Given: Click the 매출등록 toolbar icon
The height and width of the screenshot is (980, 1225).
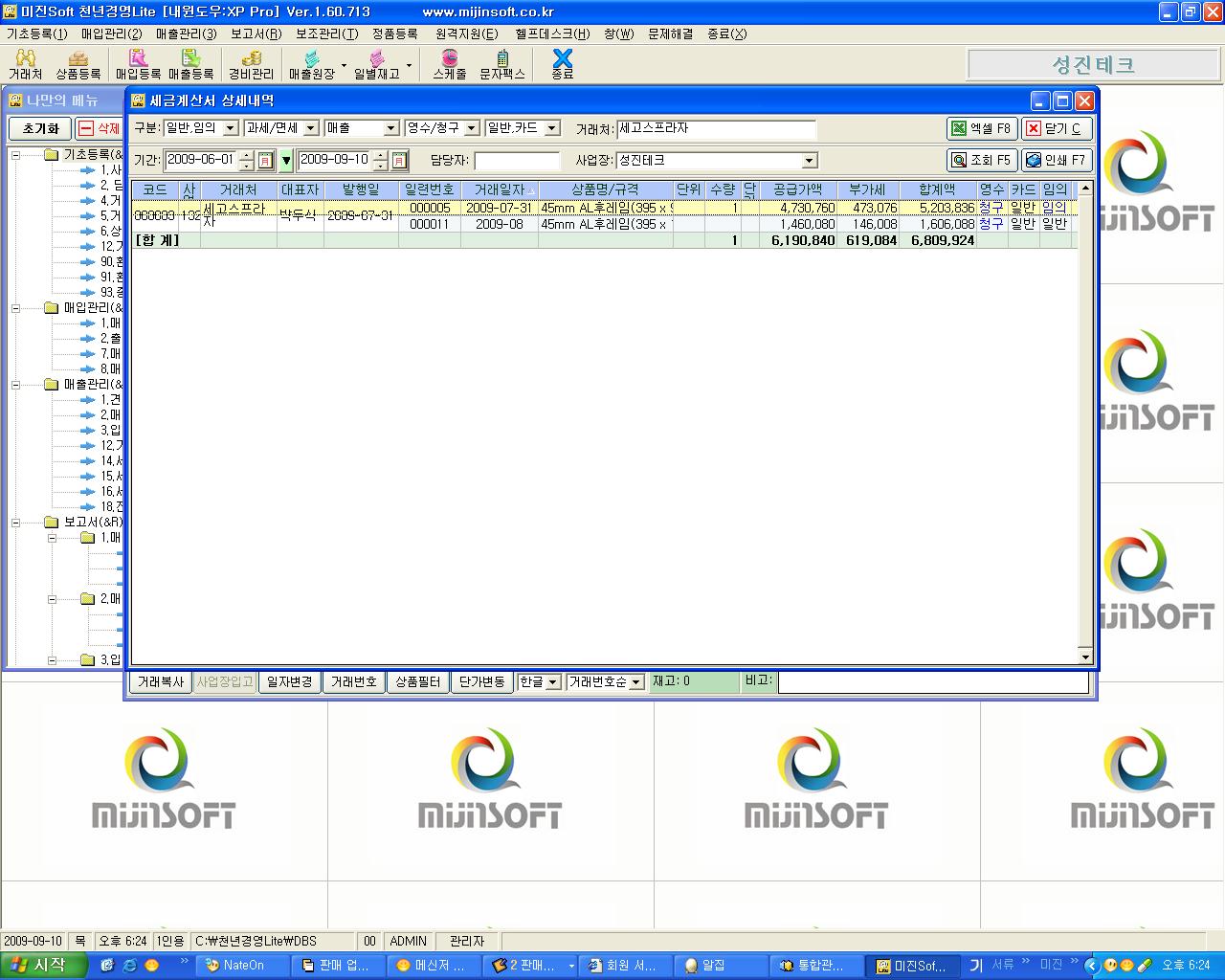Looking at the screenshot, I should [190, 64].
